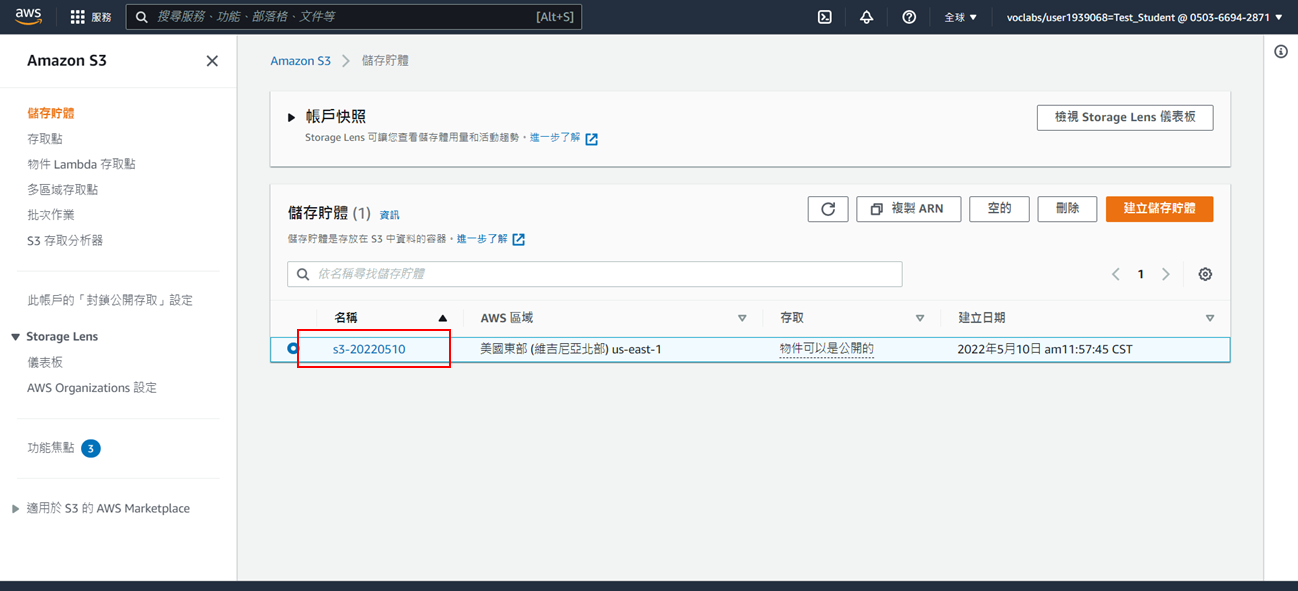This screenshot has height=591, width=1298.
Task: Focus the bucket name search field
Action: [x=595, y=274]
